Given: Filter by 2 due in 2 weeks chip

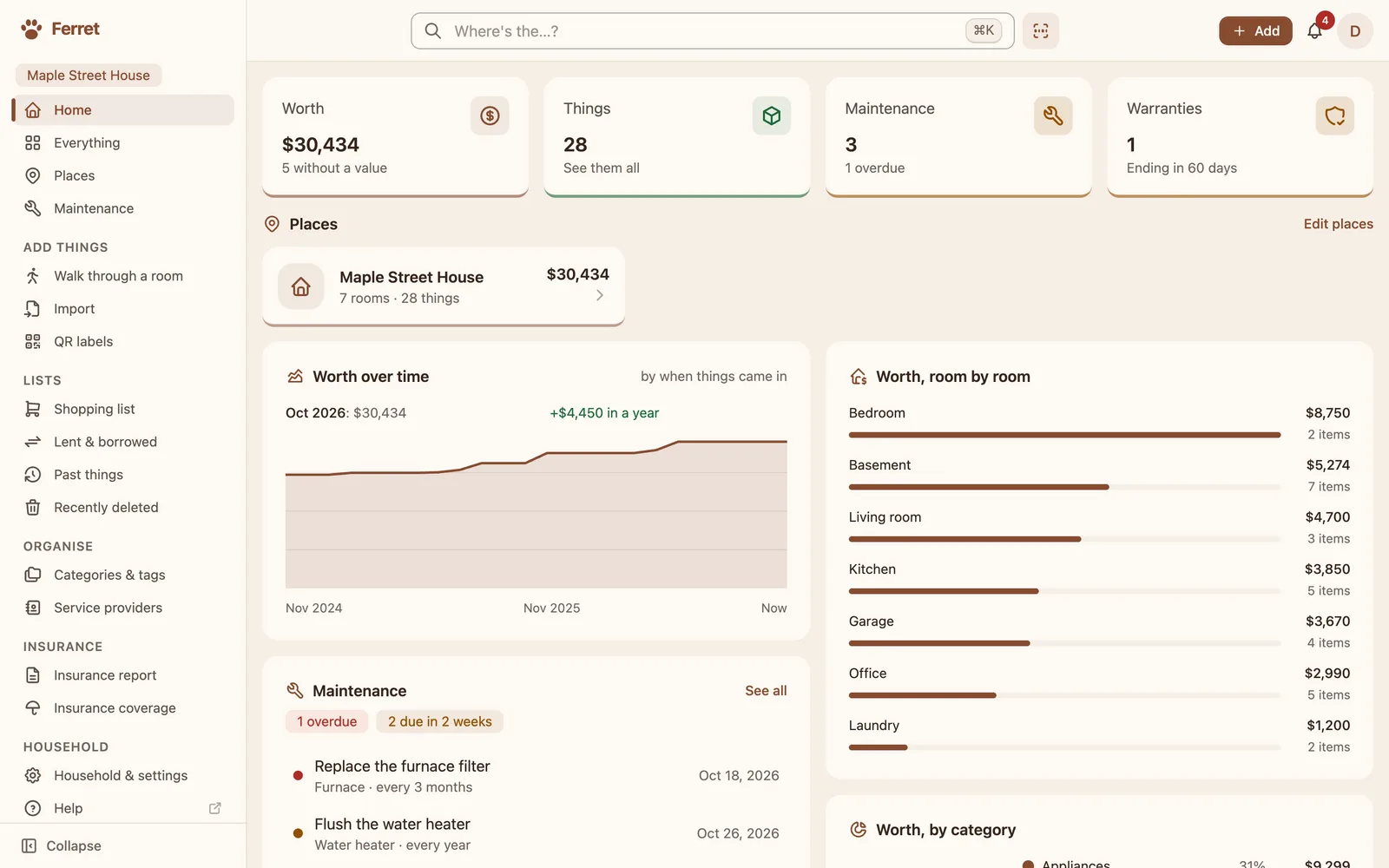Looking at the screenshot, I should (440, 722).
